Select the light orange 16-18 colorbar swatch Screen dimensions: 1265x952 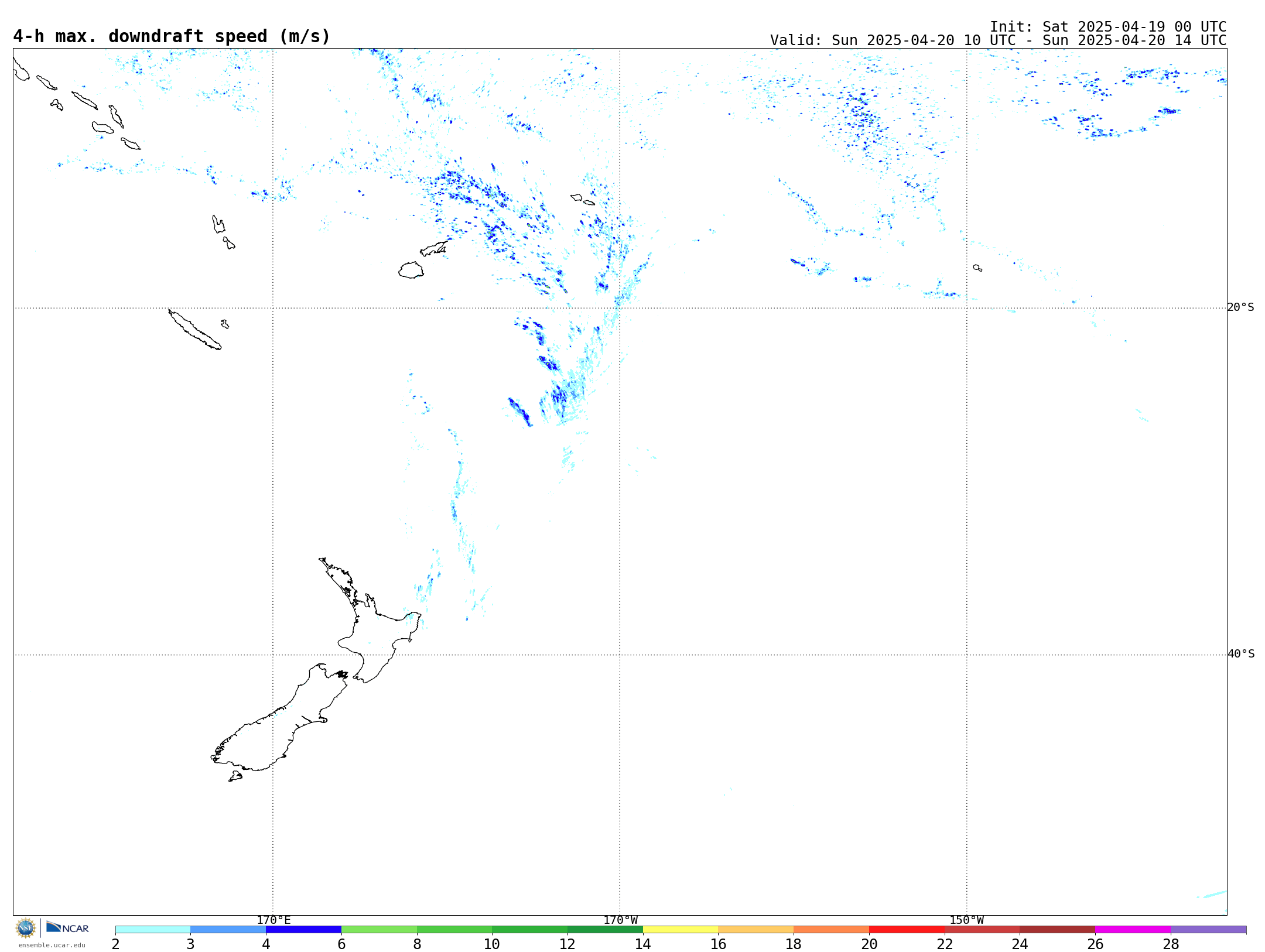tap(755, 930)
